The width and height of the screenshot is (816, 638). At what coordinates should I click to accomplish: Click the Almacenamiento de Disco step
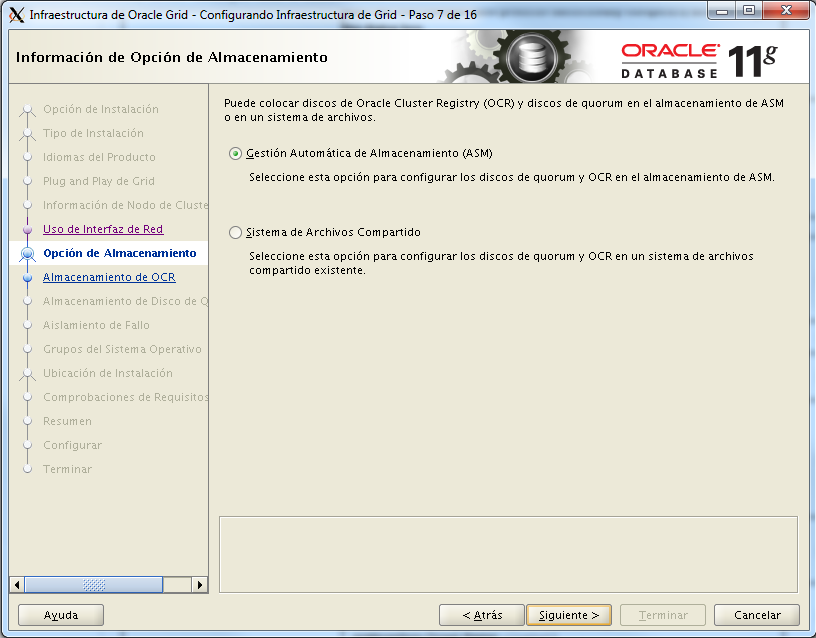125,301
